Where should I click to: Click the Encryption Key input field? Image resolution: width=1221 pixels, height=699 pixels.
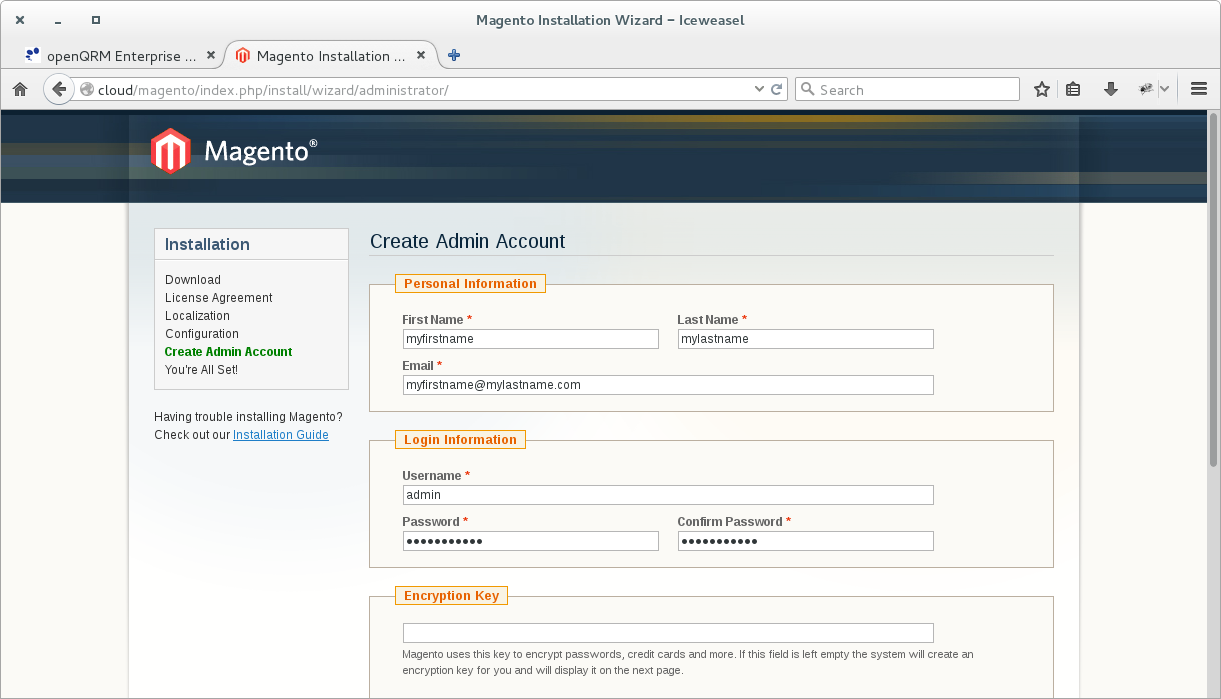coord(668,633)
